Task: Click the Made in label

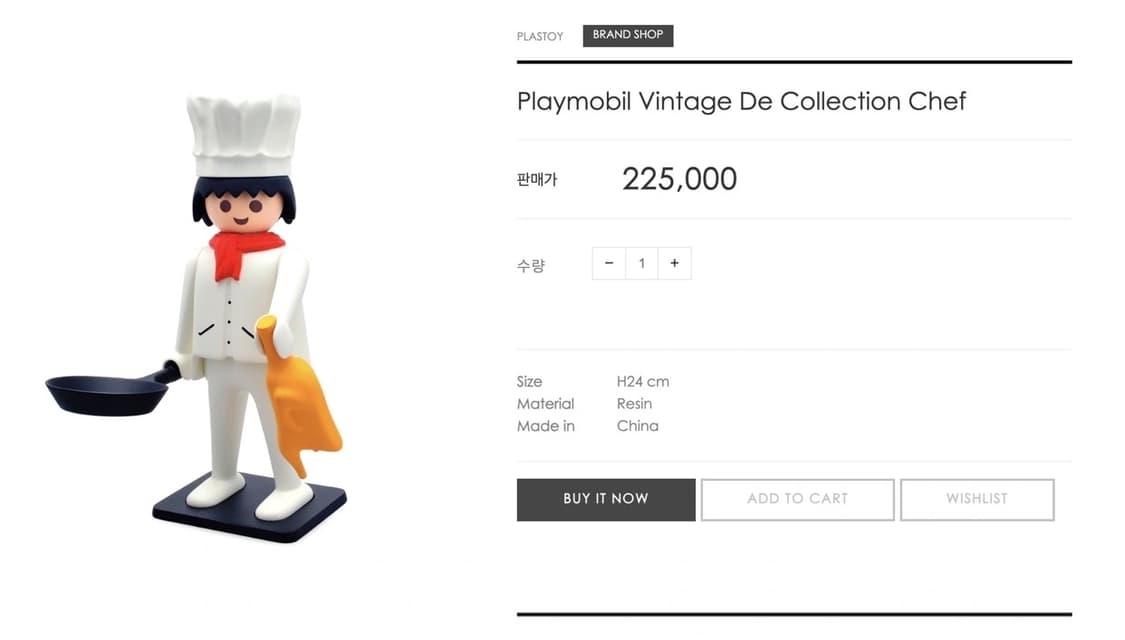Action: point(546,426)
